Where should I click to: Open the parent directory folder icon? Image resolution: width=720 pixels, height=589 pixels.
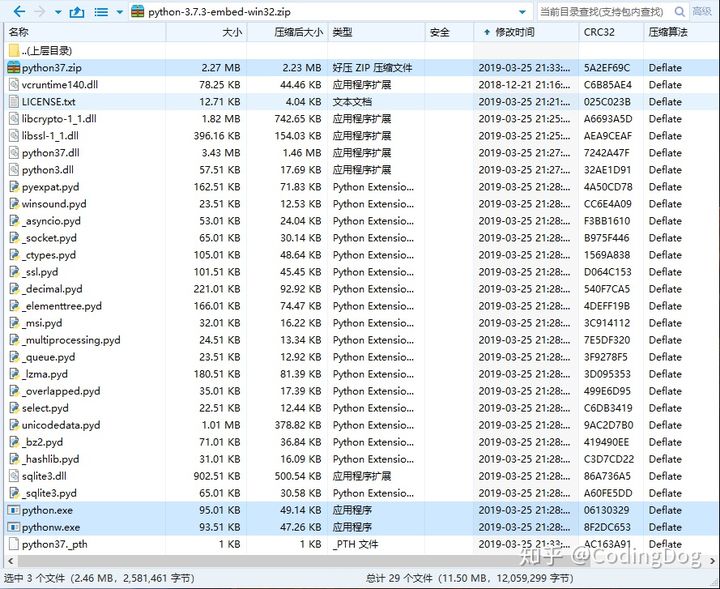pyautogui.click(x=14, y=50)
